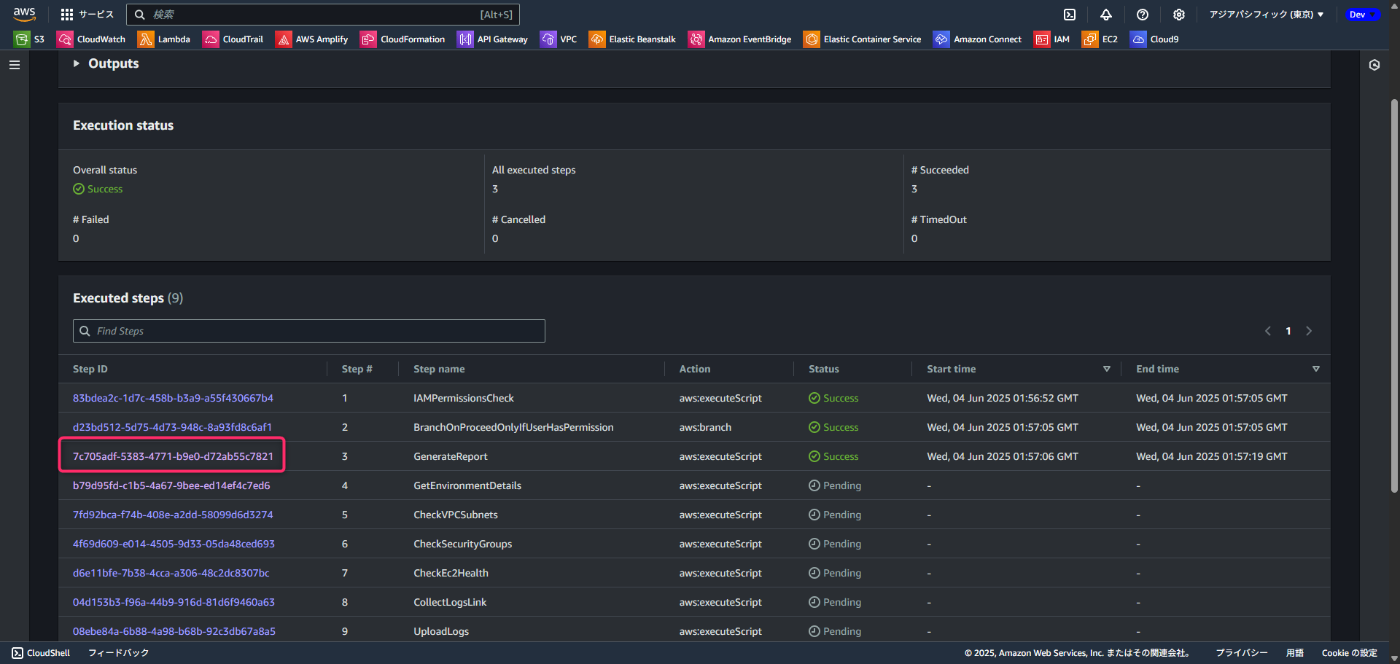Focus the top console search box

[x=323, y=15]
